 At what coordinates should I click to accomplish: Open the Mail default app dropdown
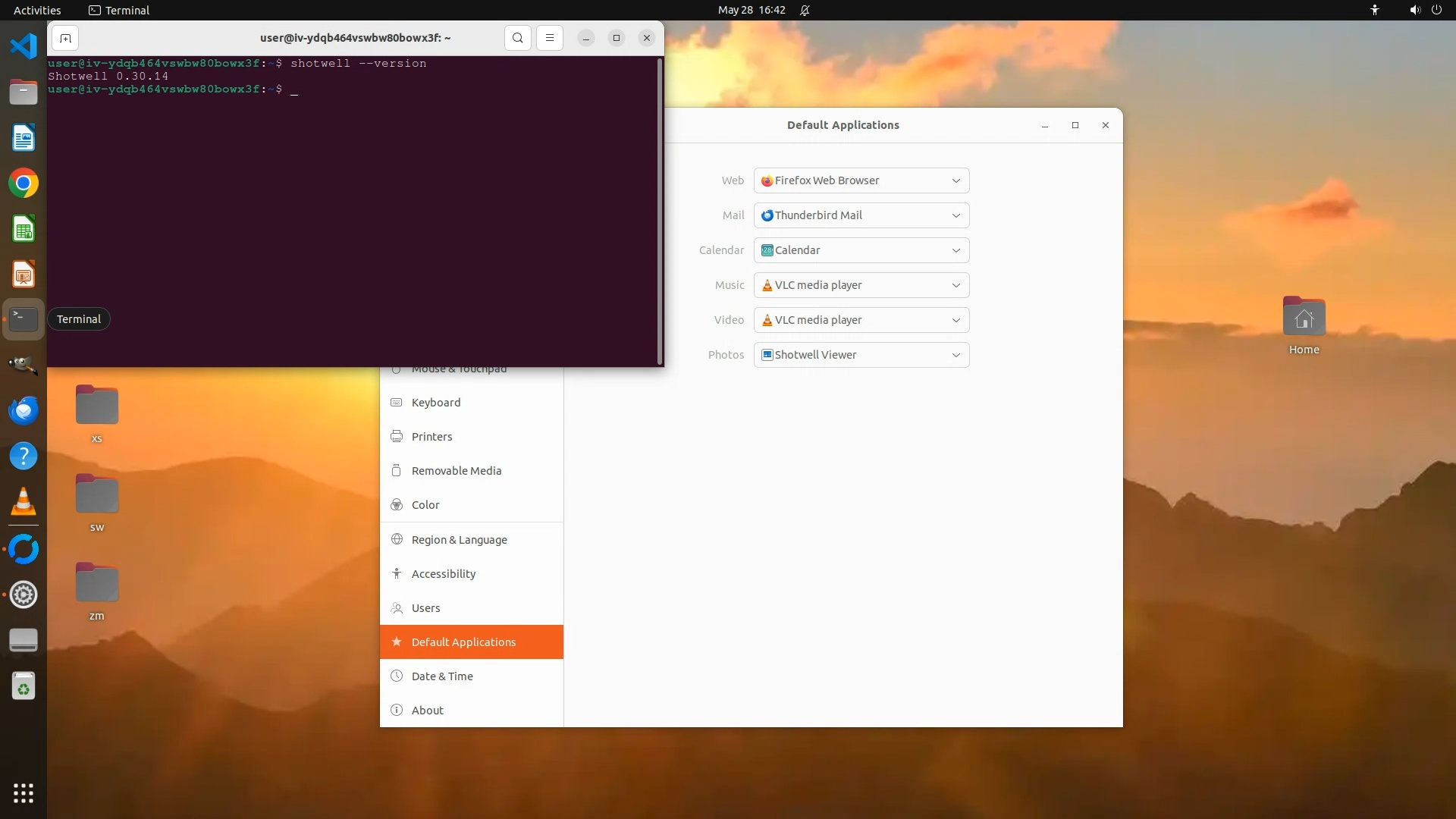pyautogui.click(x=861, y=215)
